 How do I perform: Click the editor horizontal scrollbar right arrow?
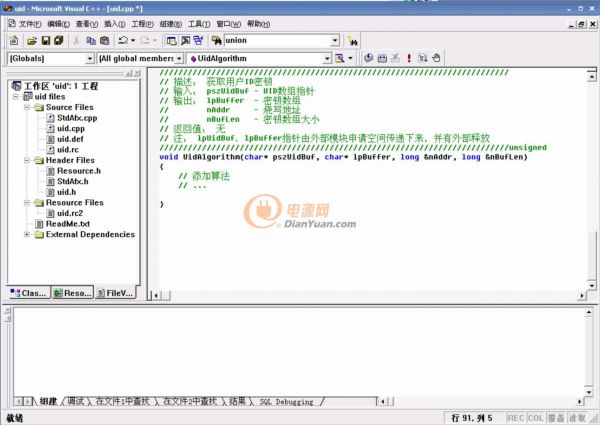pyautogui.click(x=582, y=296)
